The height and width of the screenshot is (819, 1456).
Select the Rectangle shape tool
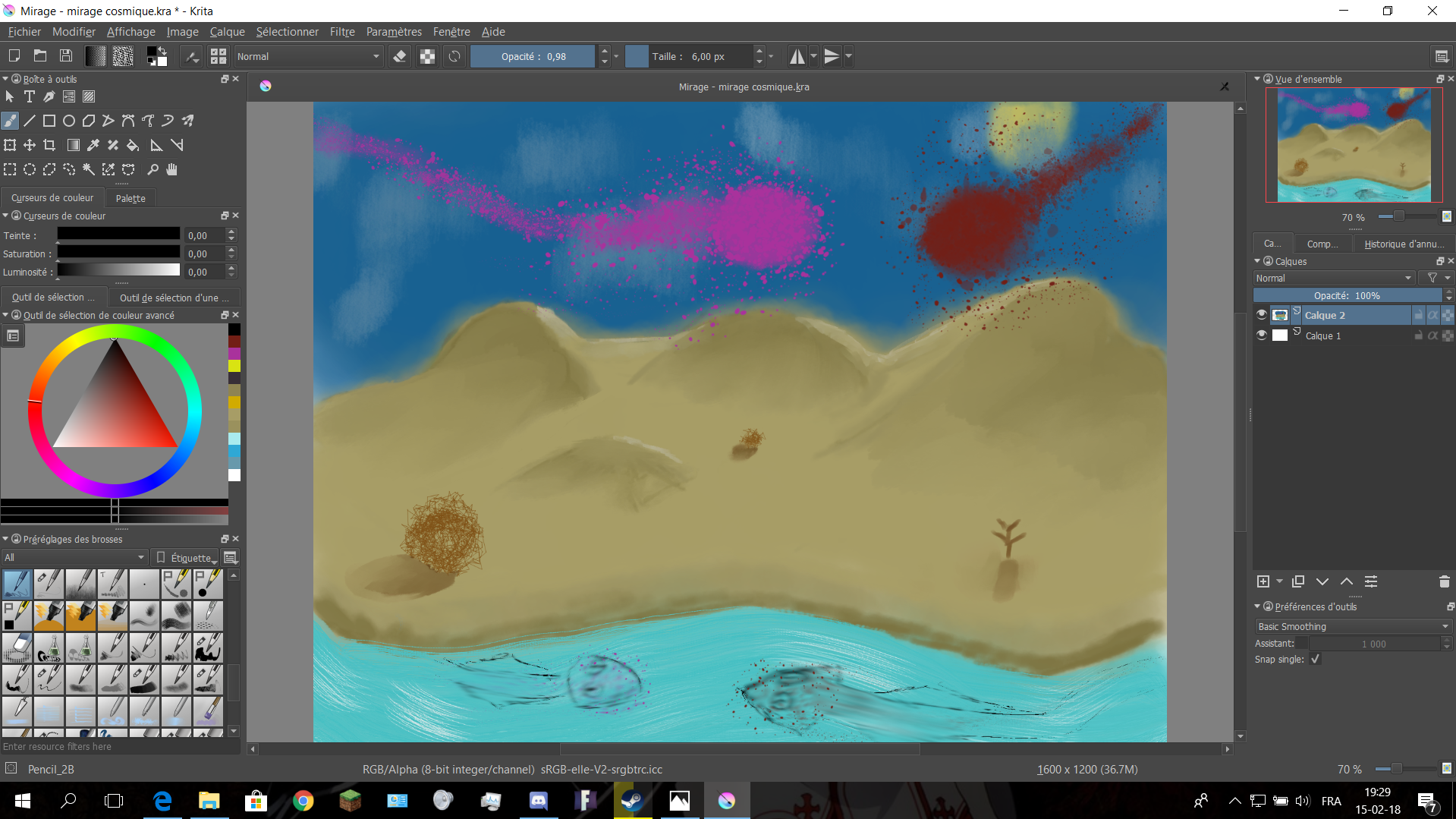tap(49, 121)
